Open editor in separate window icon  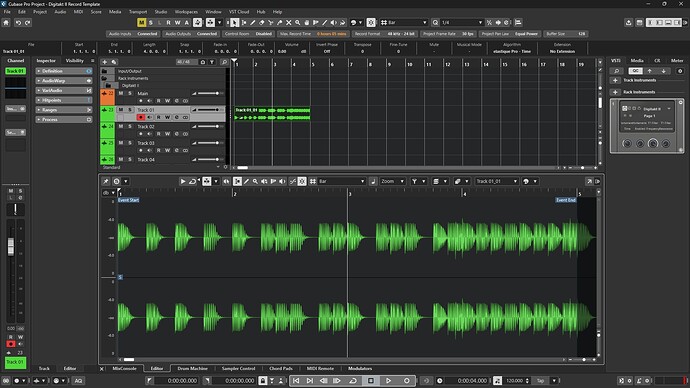[x=589, y=181]
